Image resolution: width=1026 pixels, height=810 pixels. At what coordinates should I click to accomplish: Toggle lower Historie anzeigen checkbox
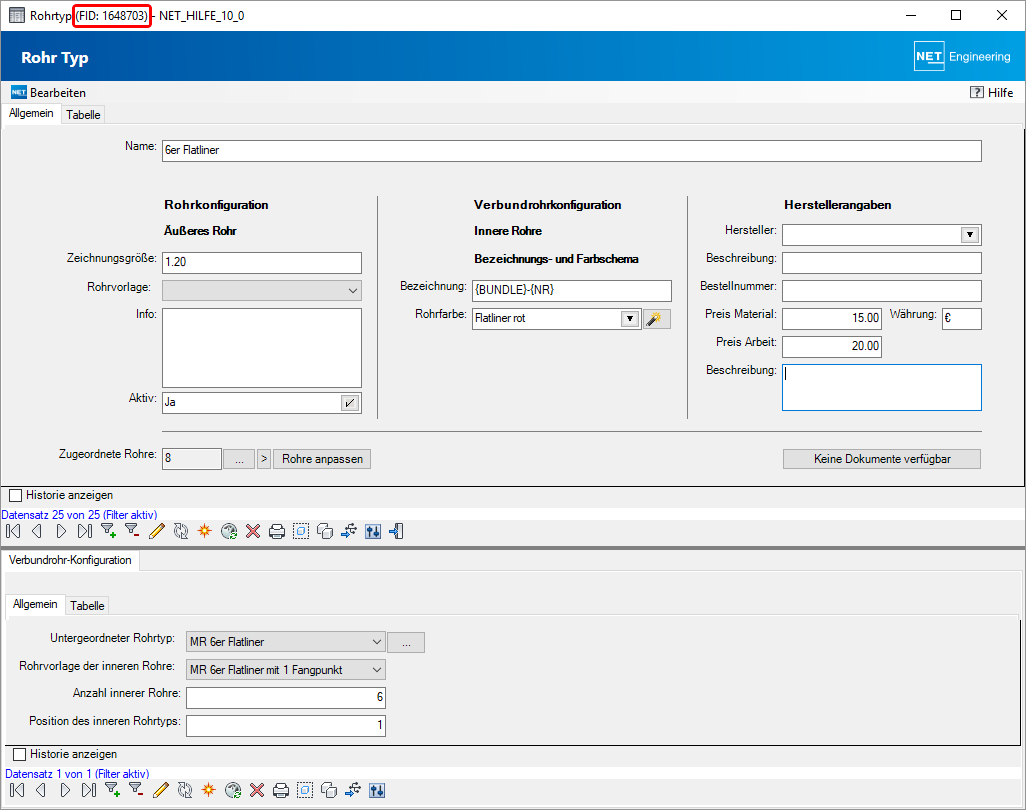coord(20,754)
